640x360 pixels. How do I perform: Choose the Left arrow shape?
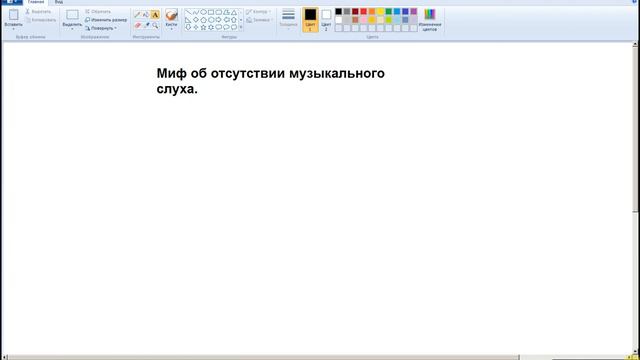(x=226, y=20)
